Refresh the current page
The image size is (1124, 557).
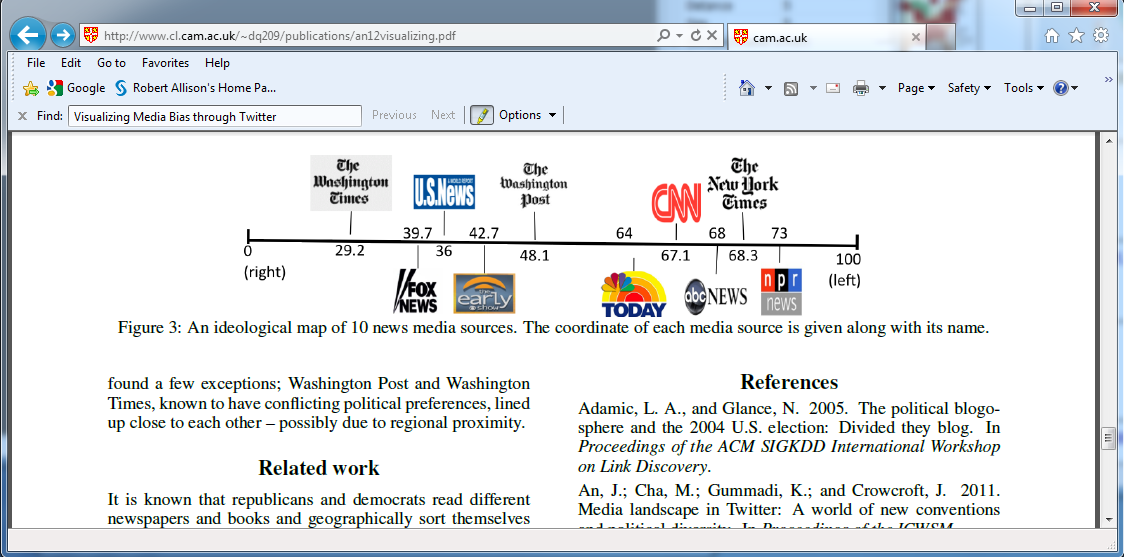(695, 36)
